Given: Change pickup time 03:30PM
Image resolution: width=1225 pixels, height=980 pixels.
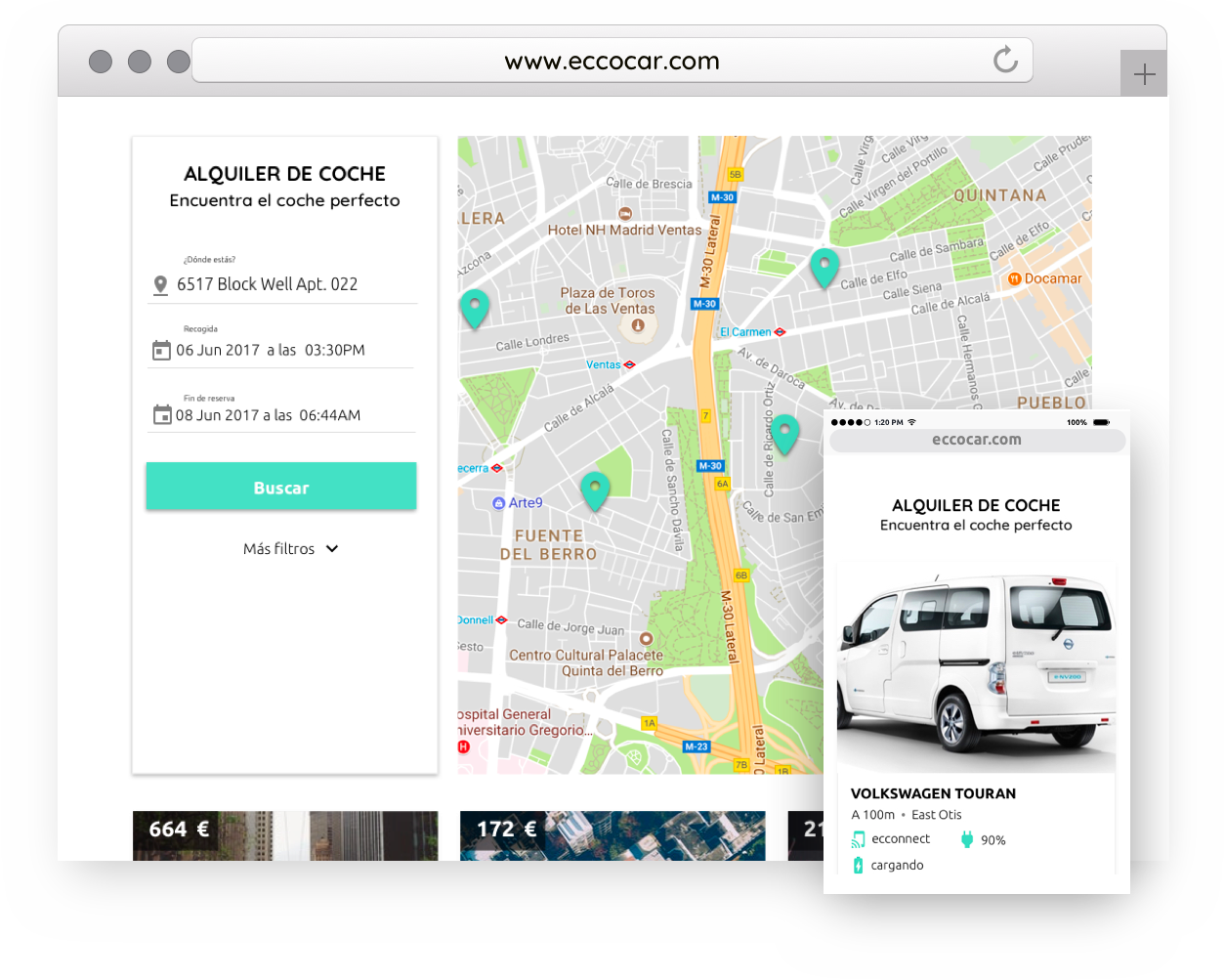Looking at the screenshot, I should pyautogui.click(x=335, y=350).
